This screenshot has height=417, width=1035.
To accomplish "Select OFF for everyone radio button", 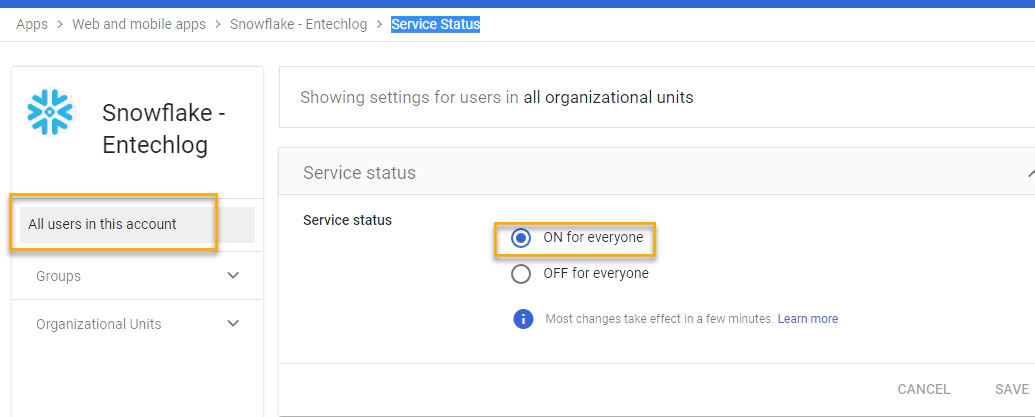I will click(521, 274).
